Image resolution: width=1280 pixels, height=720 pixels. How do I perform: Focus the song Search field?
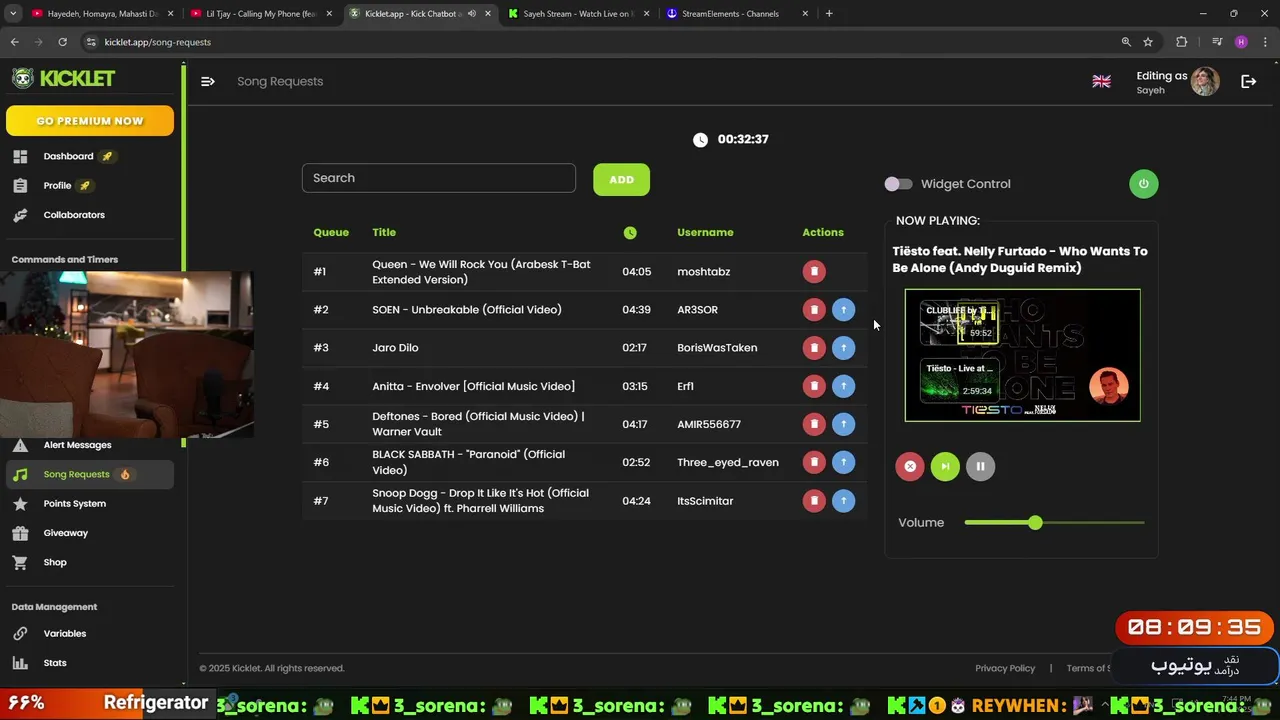pos(439,178)
